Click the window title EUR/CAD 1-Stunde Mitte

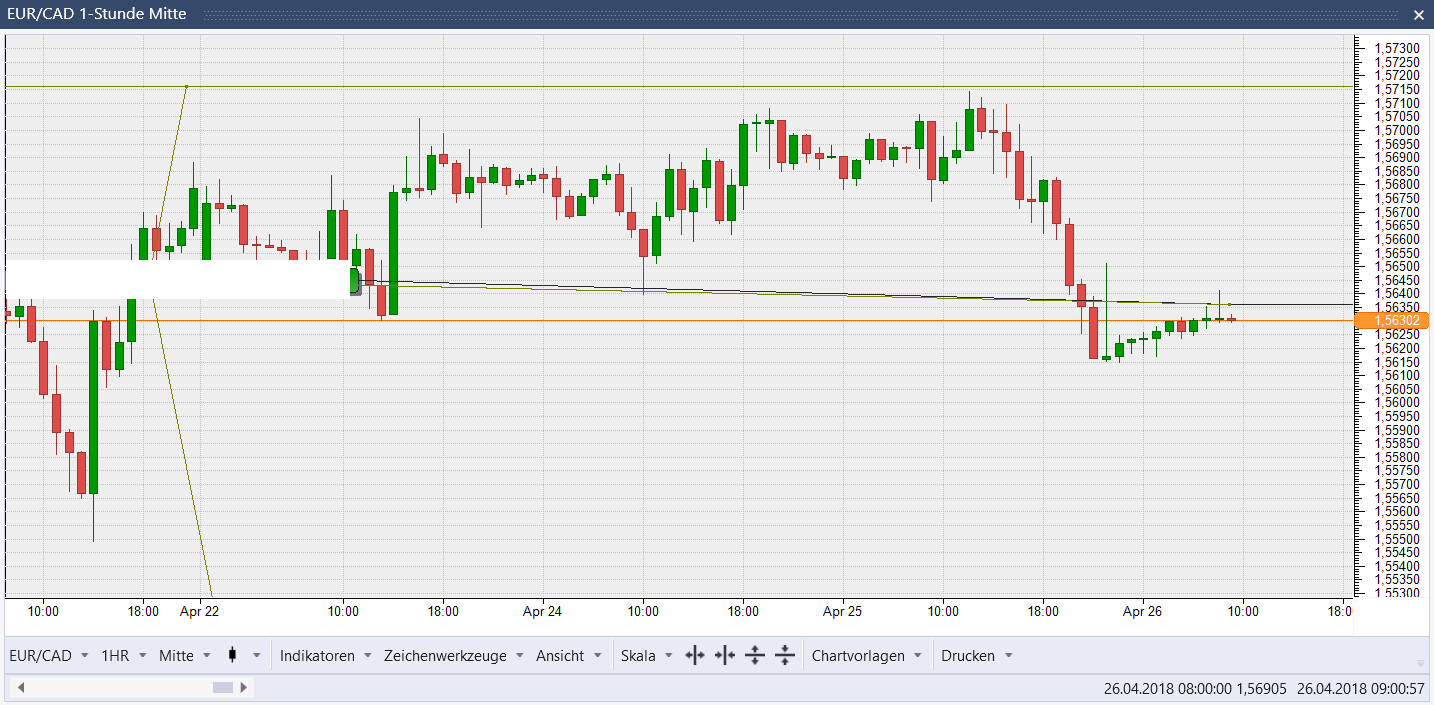[x=96, y=14]
